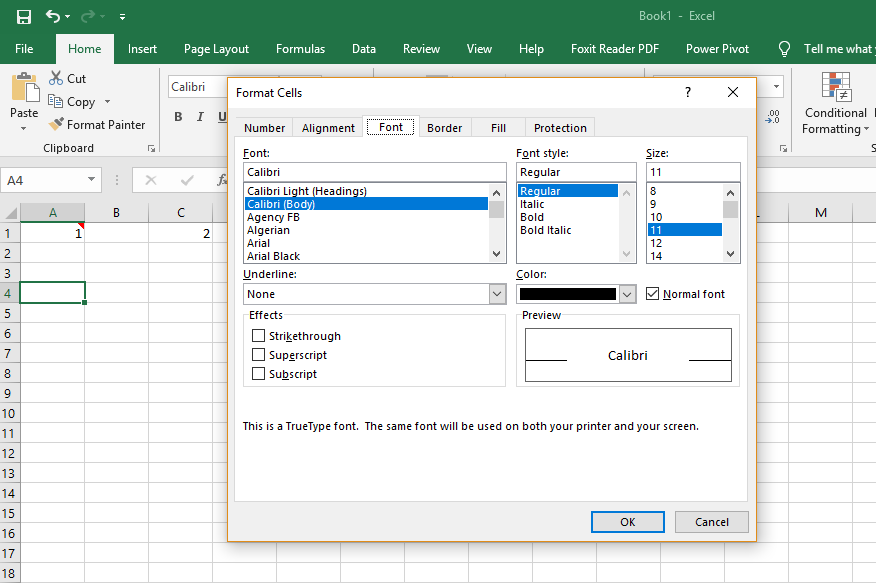
Task: Click the Cancel X icon in the formula bar
Action: [x=150, y=180]
